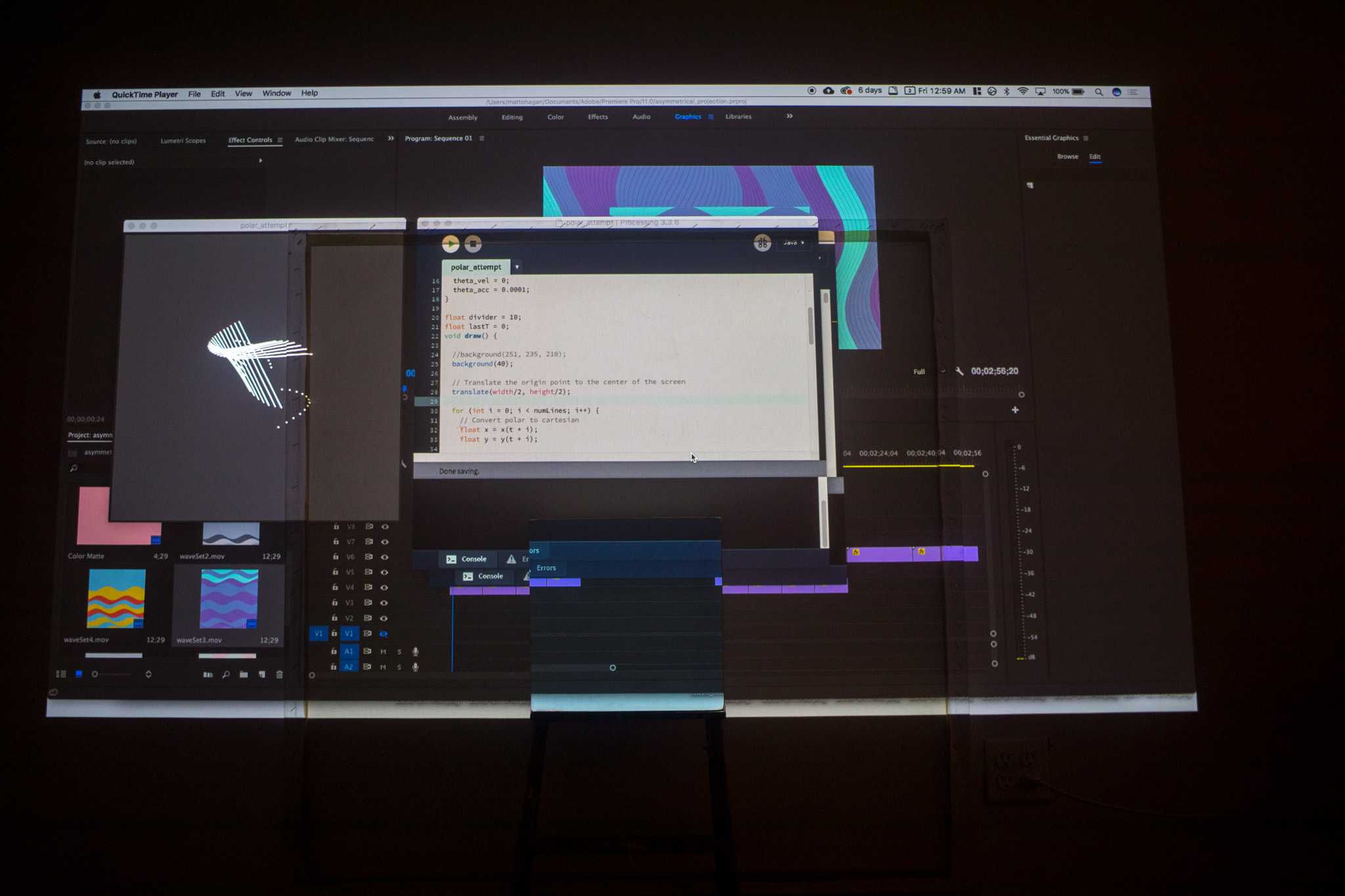
Task: Open the Window menu in menu bar
Action: point(276,93)
